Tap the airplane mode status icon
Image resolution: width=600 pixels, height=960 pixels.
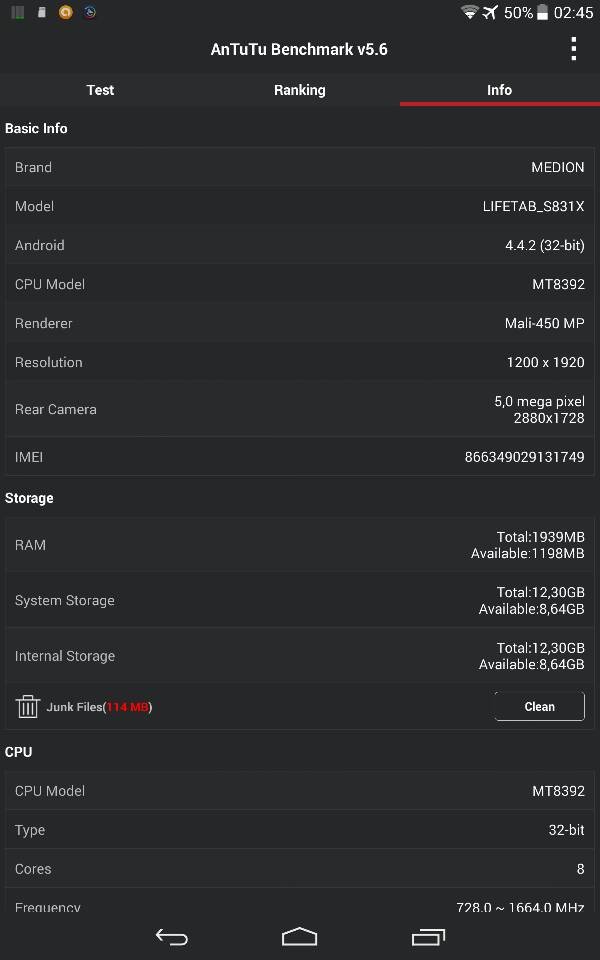click(x=490, y=12)
